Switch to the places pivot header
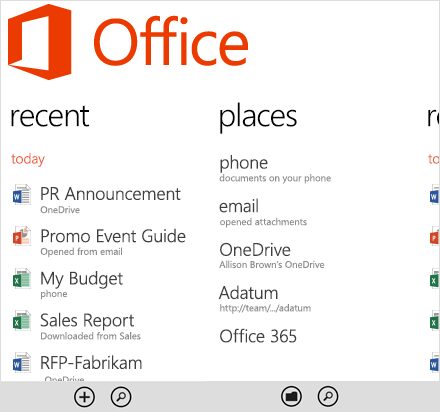The width and height of the screenshot is (440, 412). (258, 117)
